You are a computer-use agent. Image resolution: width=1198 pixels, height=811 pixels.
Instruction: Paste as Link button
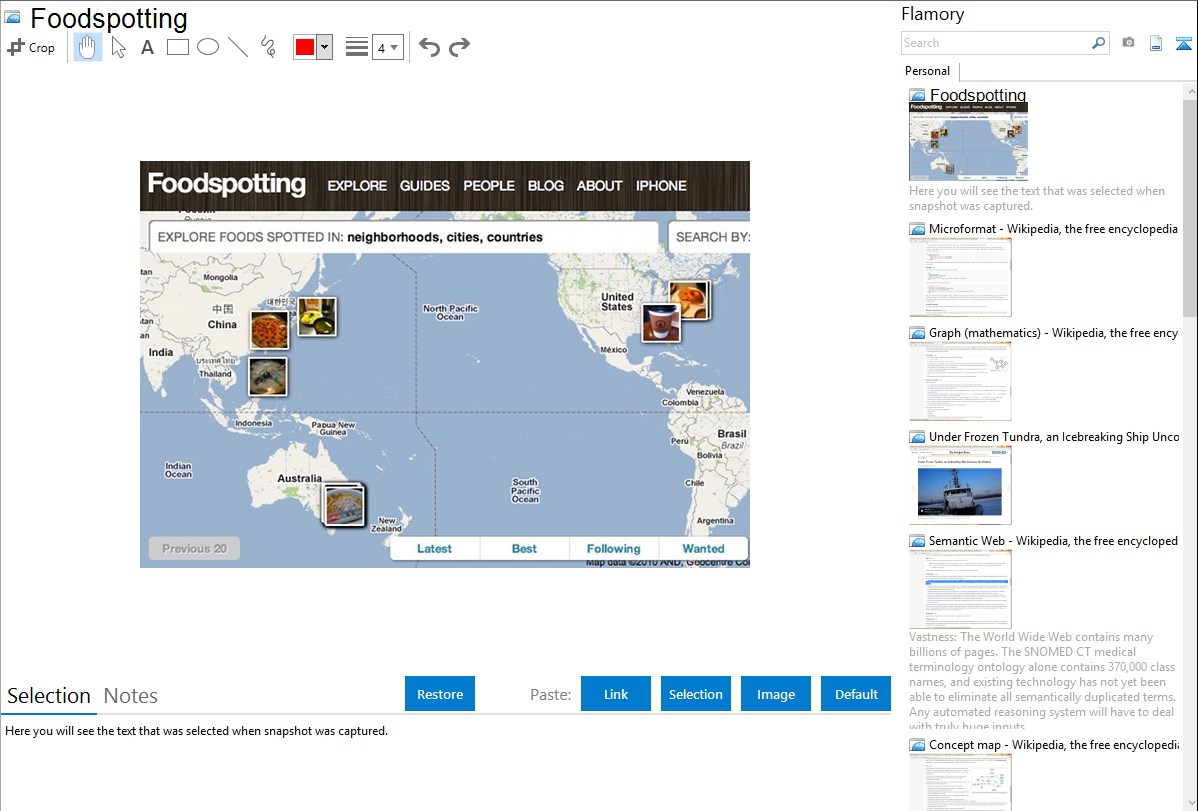point(616,694)
